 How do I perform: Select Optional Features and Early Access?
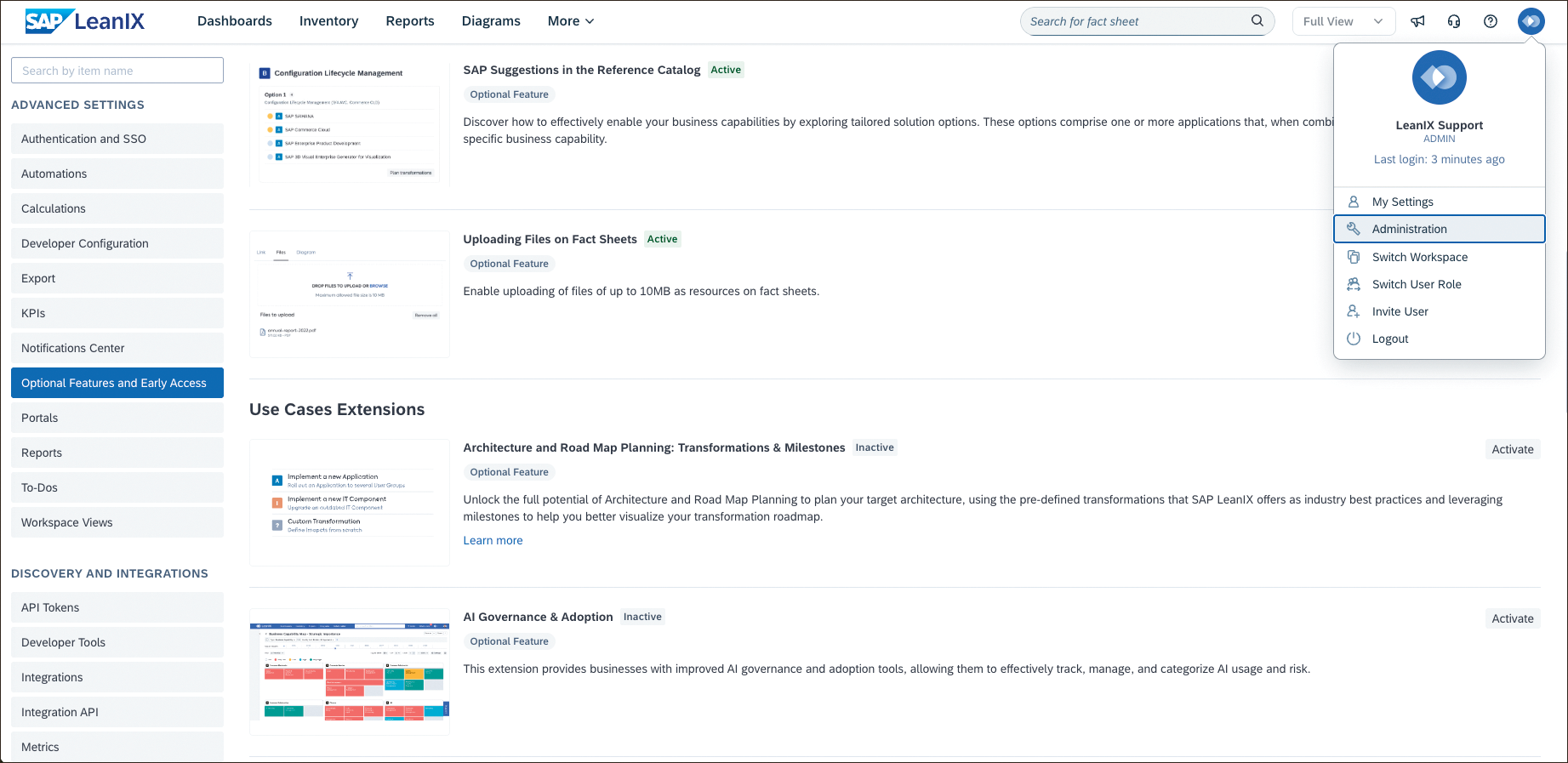117,383
